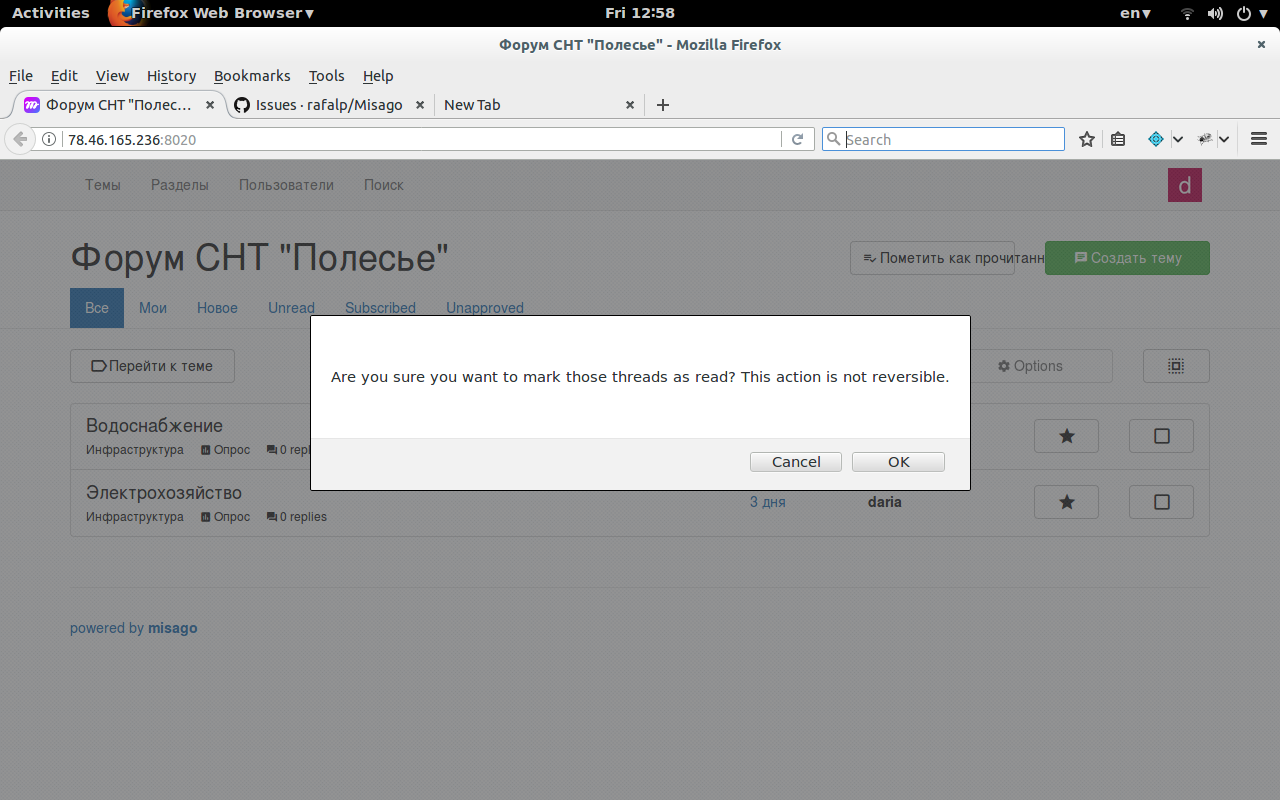Open the Bookmarks menu in the menu bar
This screenshot has height=800, width=1280.
(x=252, y=76)
